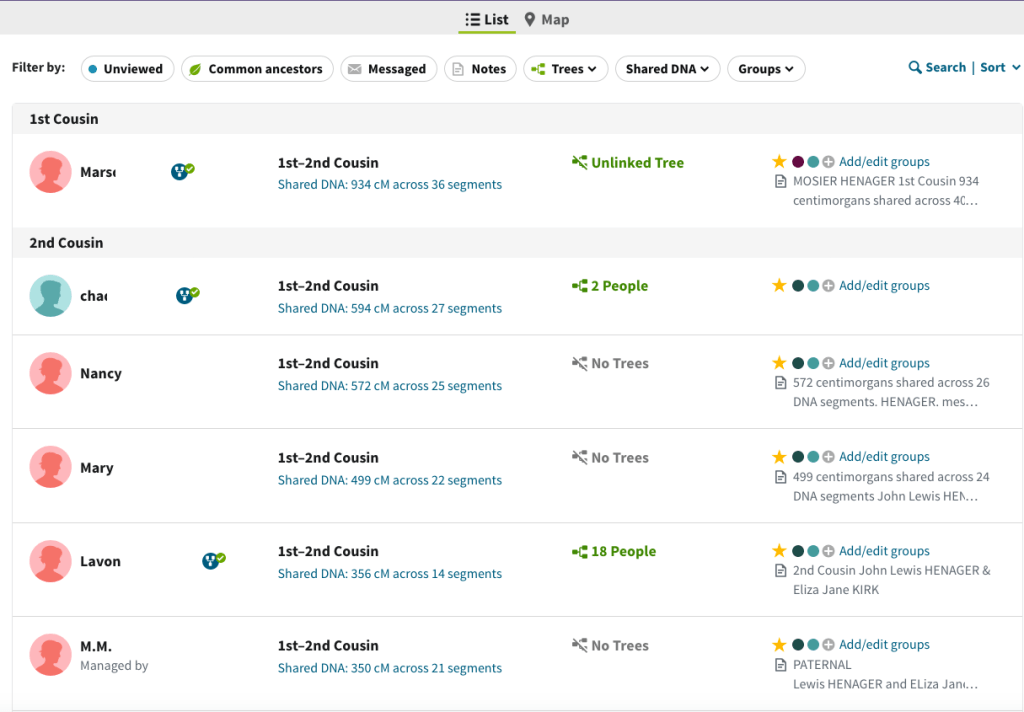Expand the Groups filter dropdown
1024x712 pixels.
(x=765, y=69)
